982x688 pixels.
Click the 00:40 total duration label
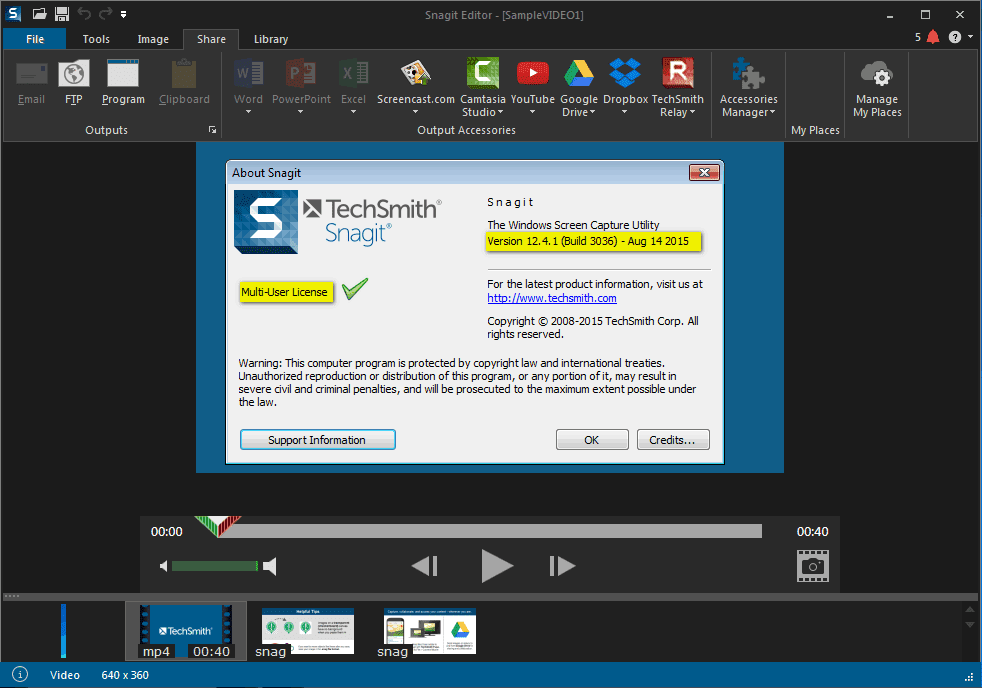(812, 531)
